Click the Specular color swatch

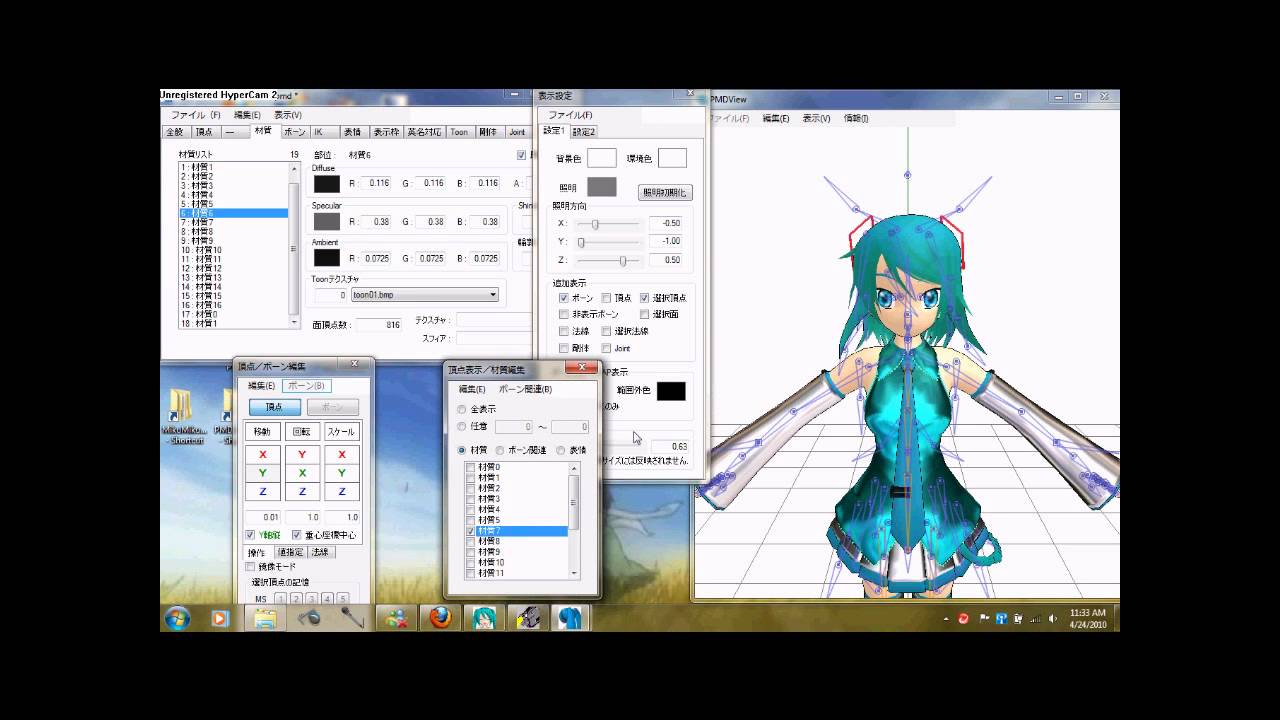pos(326,221)
